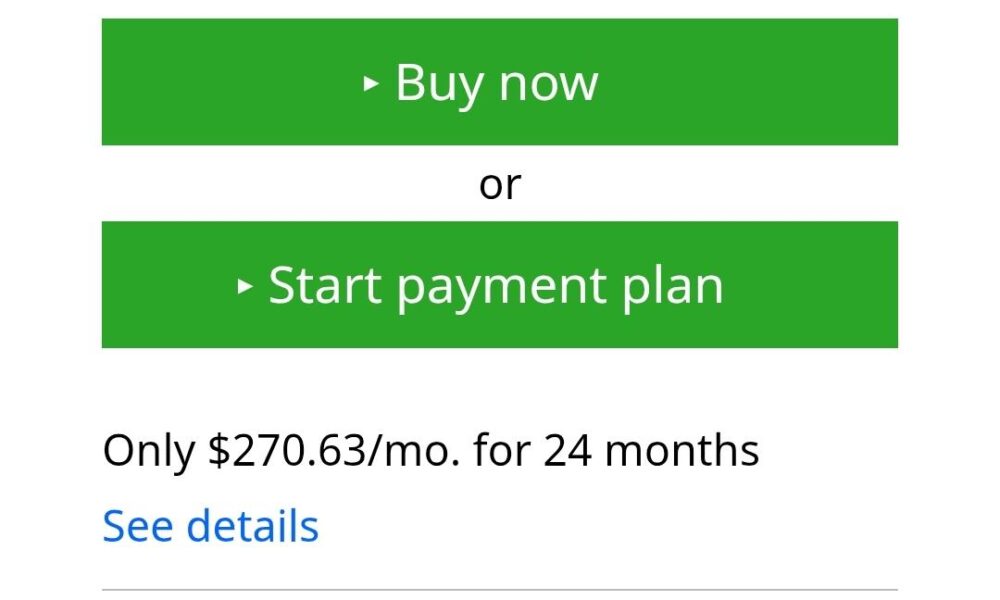The image size is (1000, 600).
Task: Start the payment plan
Action: pos(499,285)
